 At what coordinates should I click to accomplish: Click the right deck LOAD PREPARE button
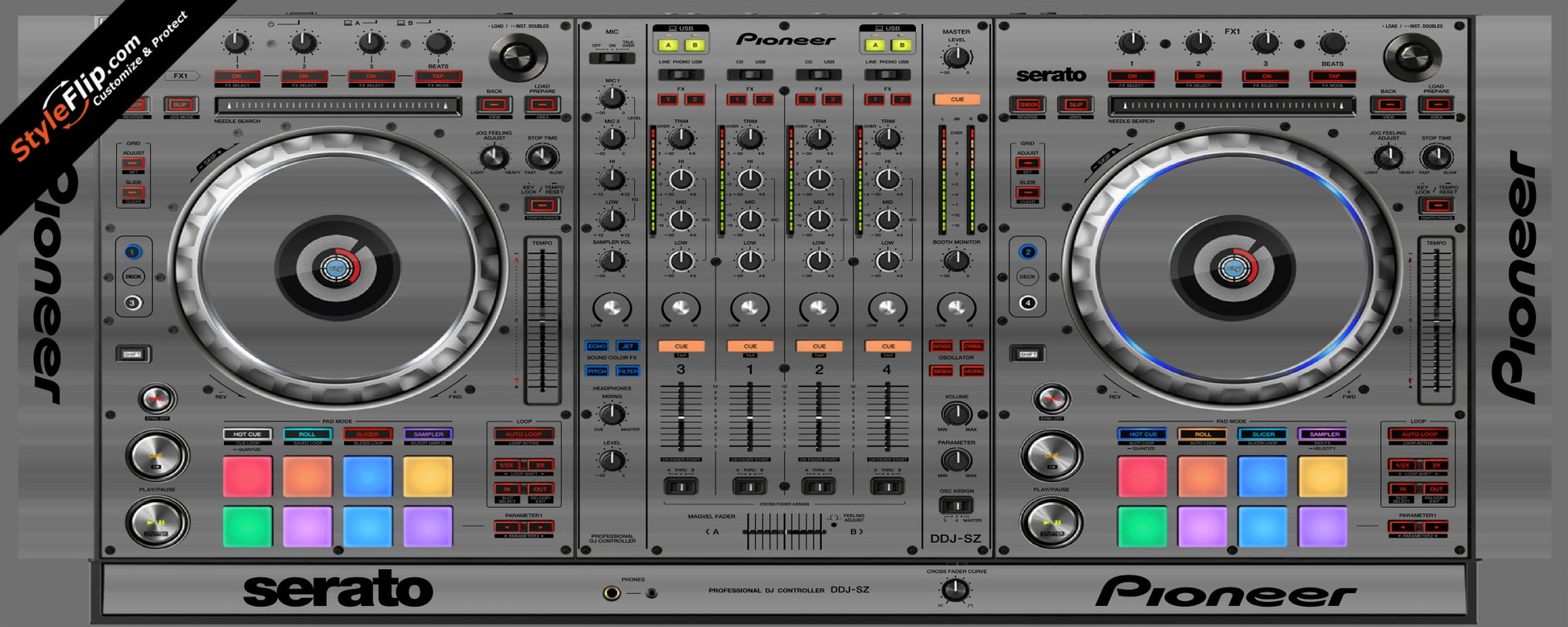(x=1437, y=105)
